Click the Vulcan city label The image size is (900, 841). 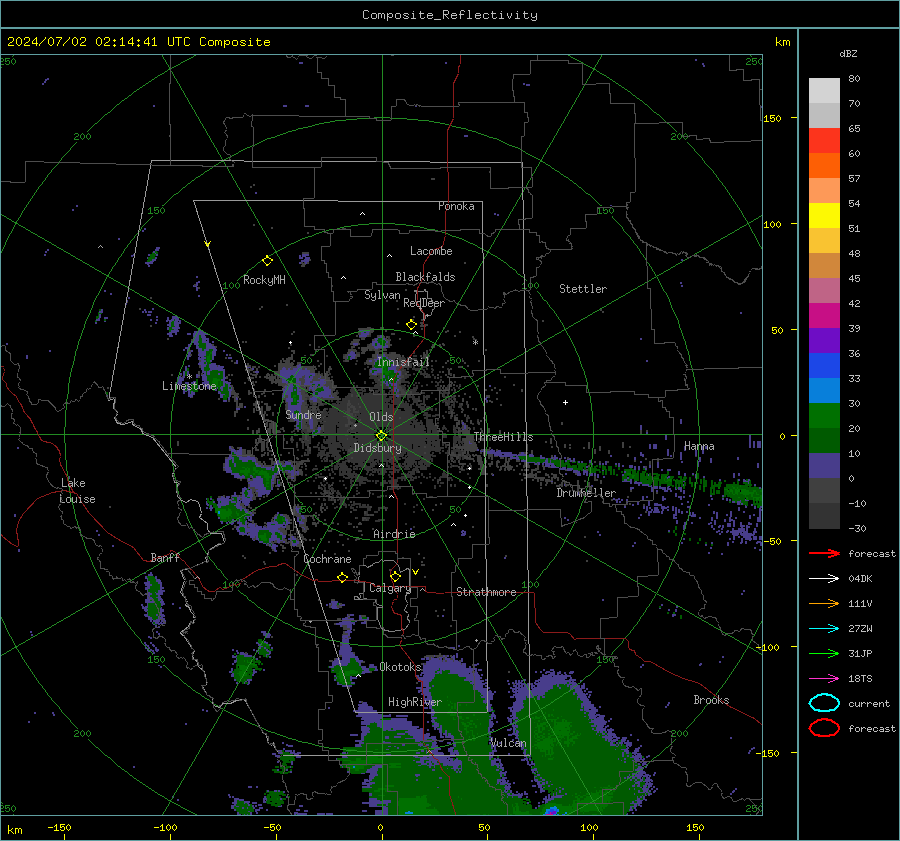pyautogui.click(x=508, y=743)
